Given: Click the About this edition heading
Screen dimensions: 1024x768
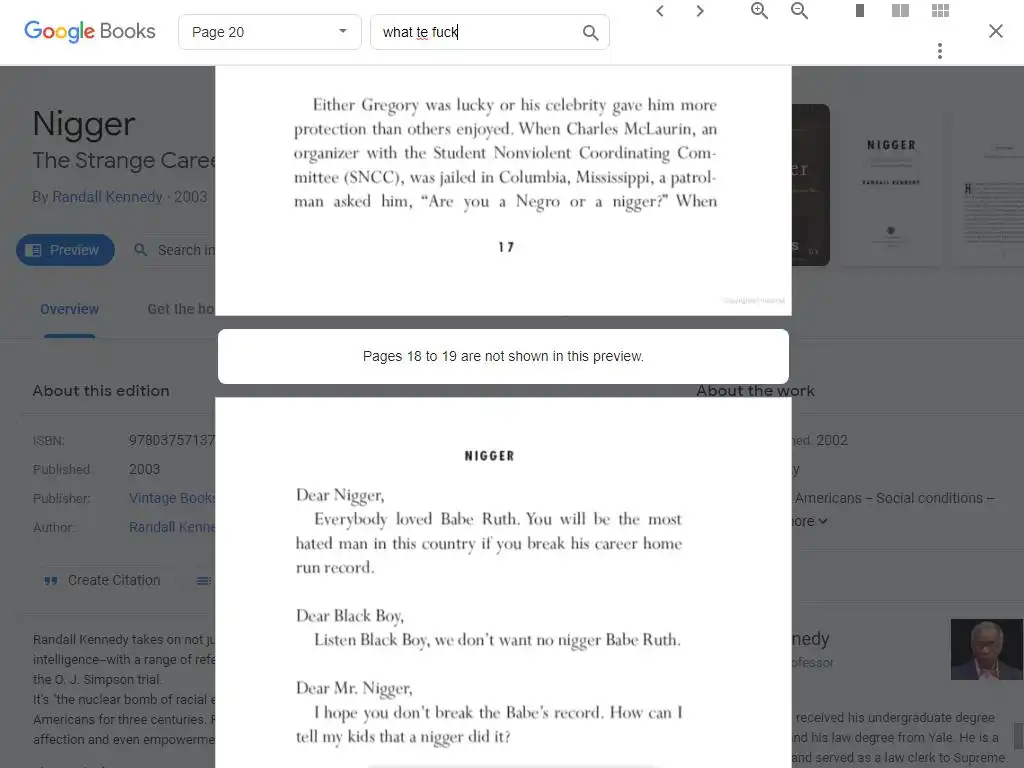Looking at the screenshot, I should 101,391.
